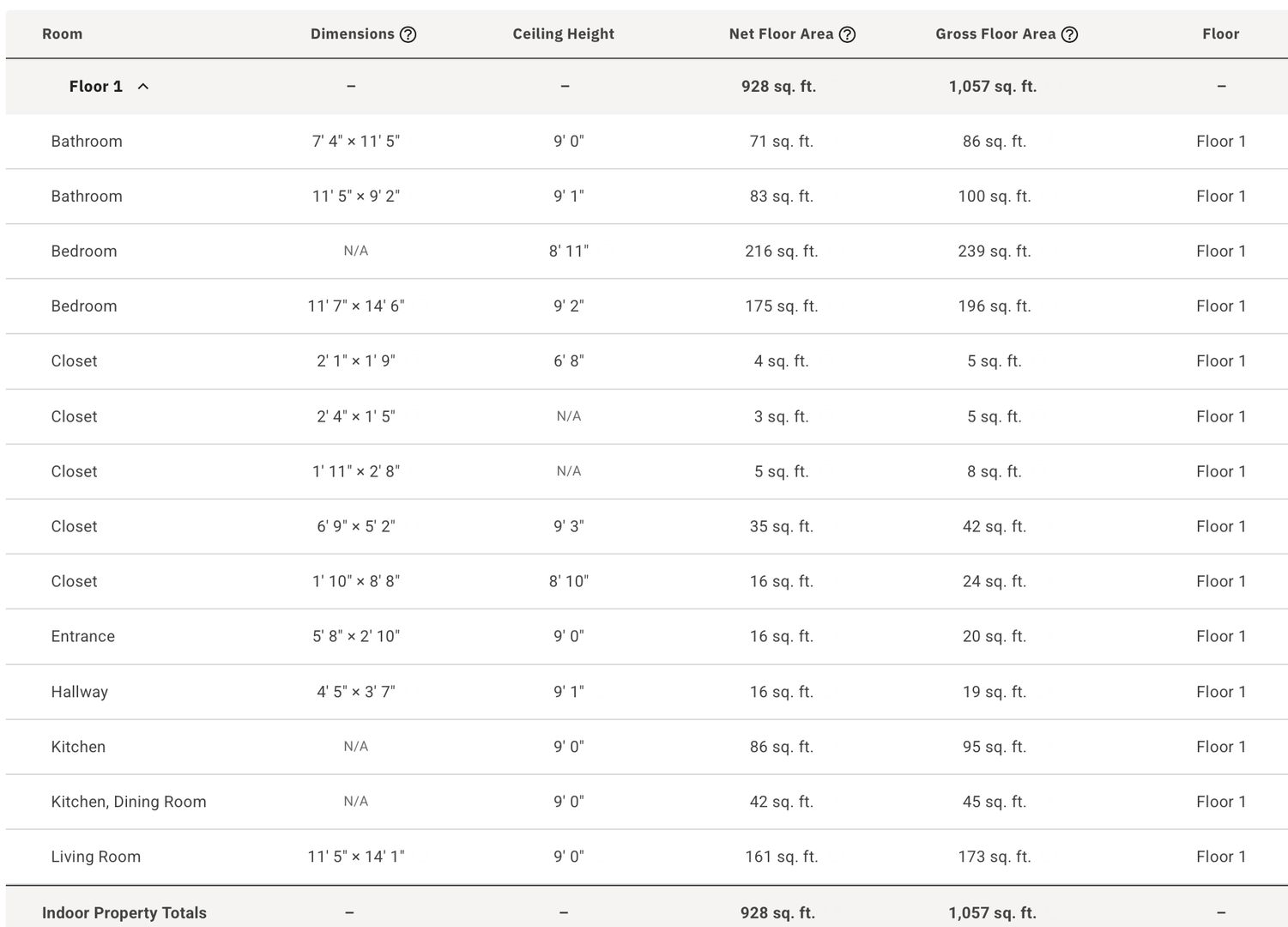Sort by the Room column header
The height and width of the screenshot is (927, 1288).
(x=63, y=34)
